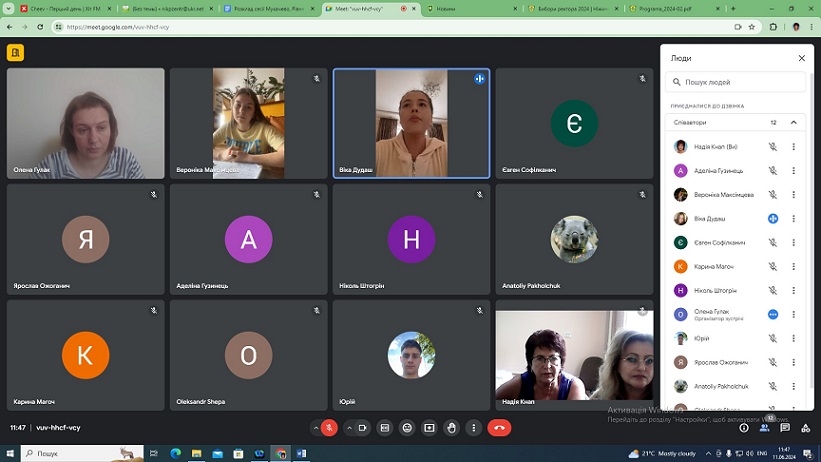Open a new browser tab with plus
Image resolution: width=821 pixels, height=462 pixels.
733,9
